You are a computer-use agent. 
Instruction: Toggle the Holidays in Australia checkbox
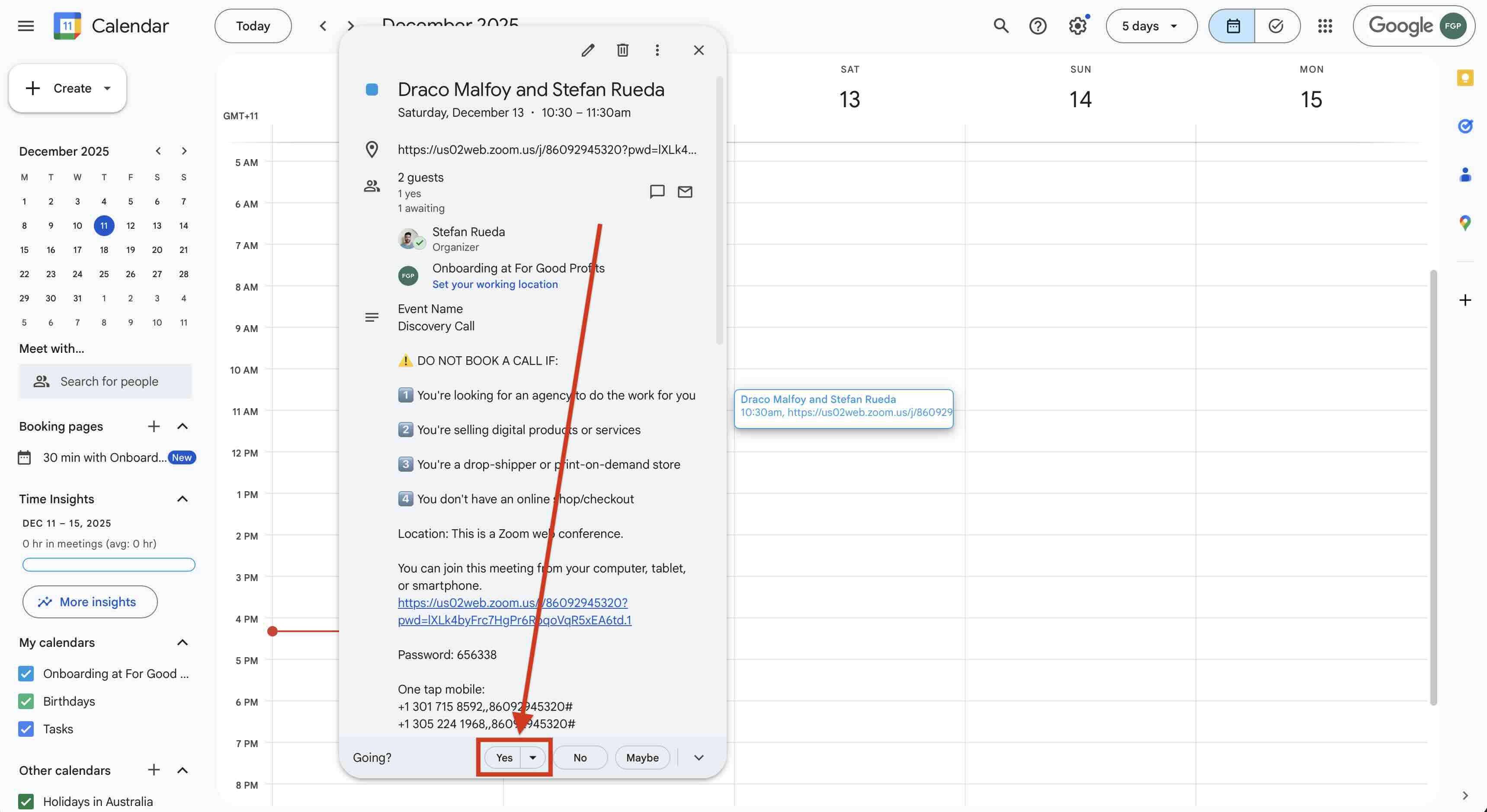pos(26,802)
